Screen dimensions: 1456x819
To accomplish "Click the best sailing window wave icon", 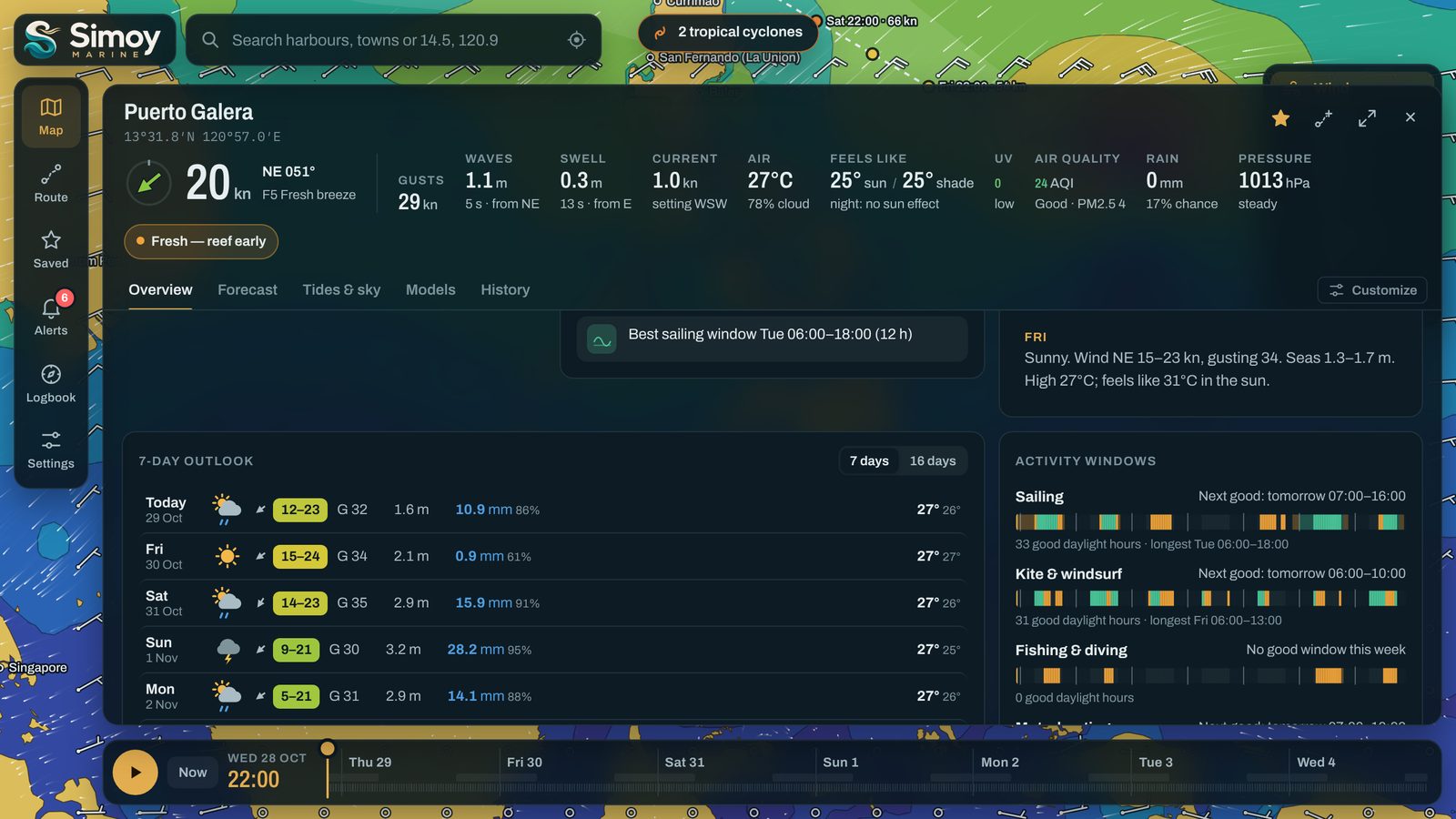I will [x=602, y=340].
